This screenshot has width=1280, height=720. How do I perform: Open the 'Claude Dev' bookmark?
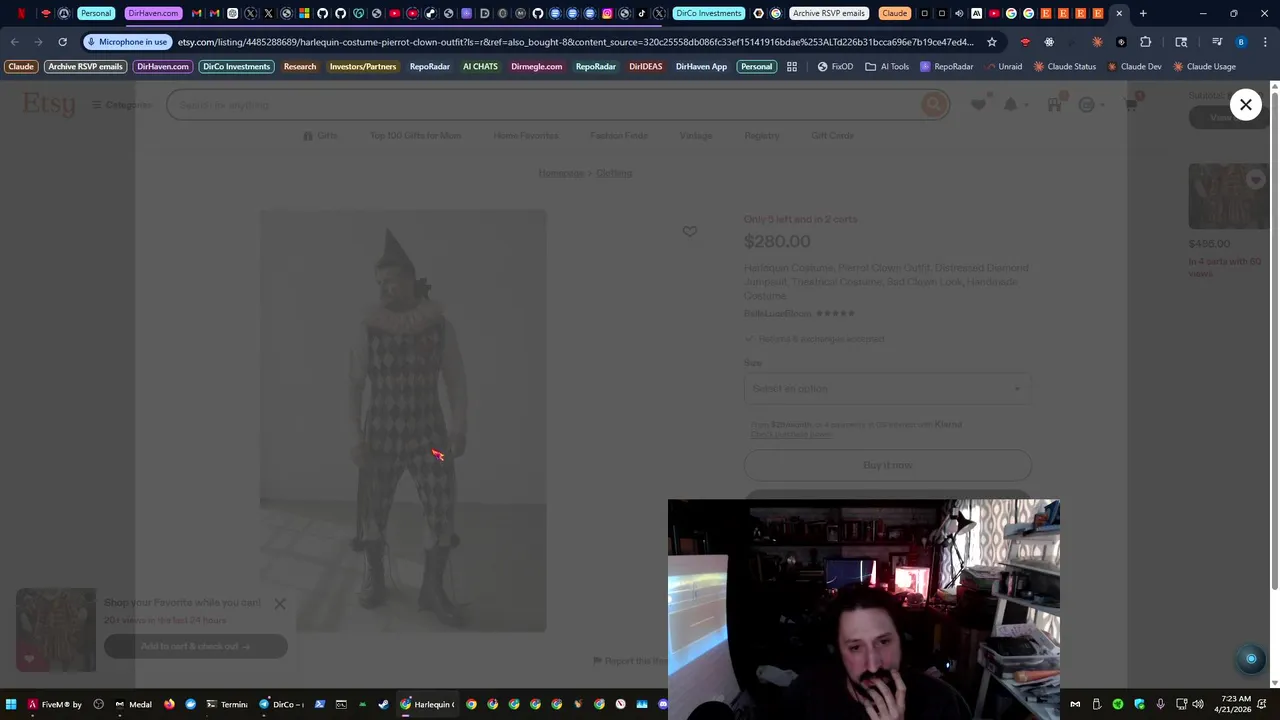point(1134,66)
